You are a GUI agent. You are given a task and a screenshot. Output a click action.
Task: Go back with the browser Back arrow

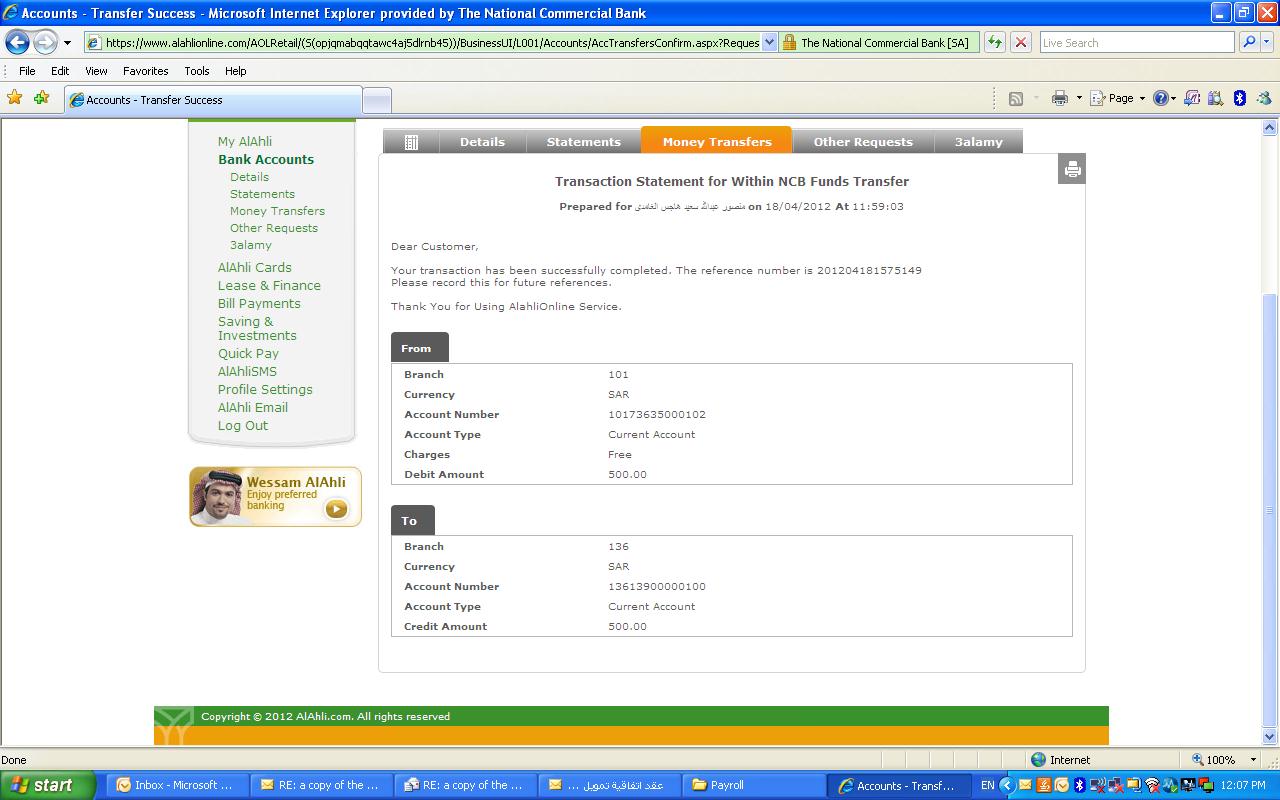[18, 42]
